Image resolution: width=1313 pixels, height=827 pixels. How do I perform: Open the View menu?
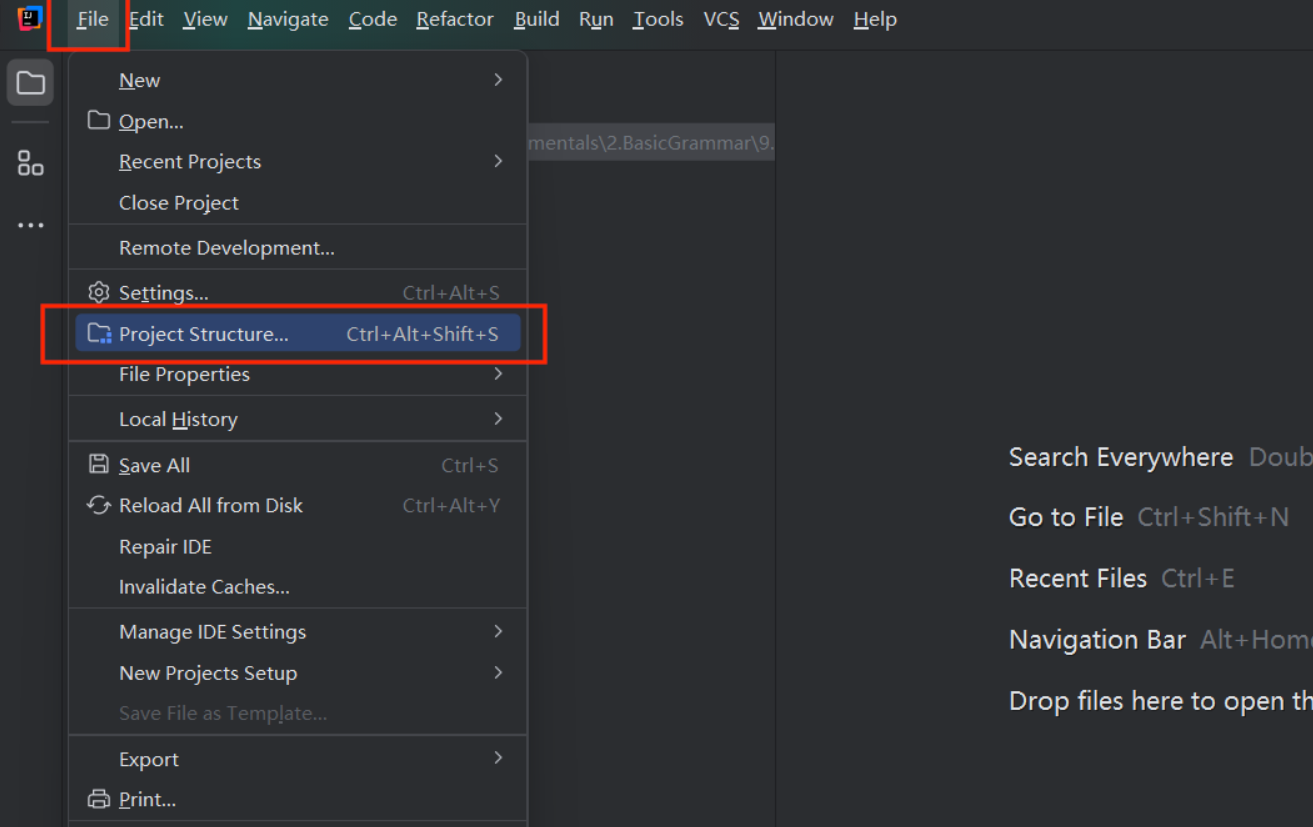click(205, 19)
